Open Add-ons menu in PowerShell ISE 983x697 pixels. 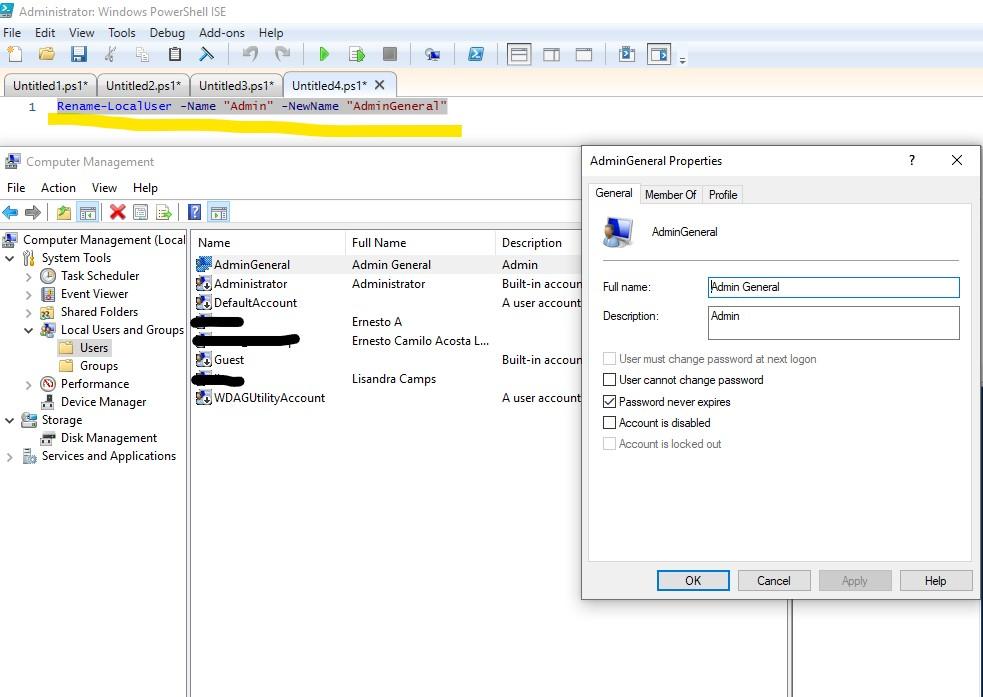coord(221,33)
